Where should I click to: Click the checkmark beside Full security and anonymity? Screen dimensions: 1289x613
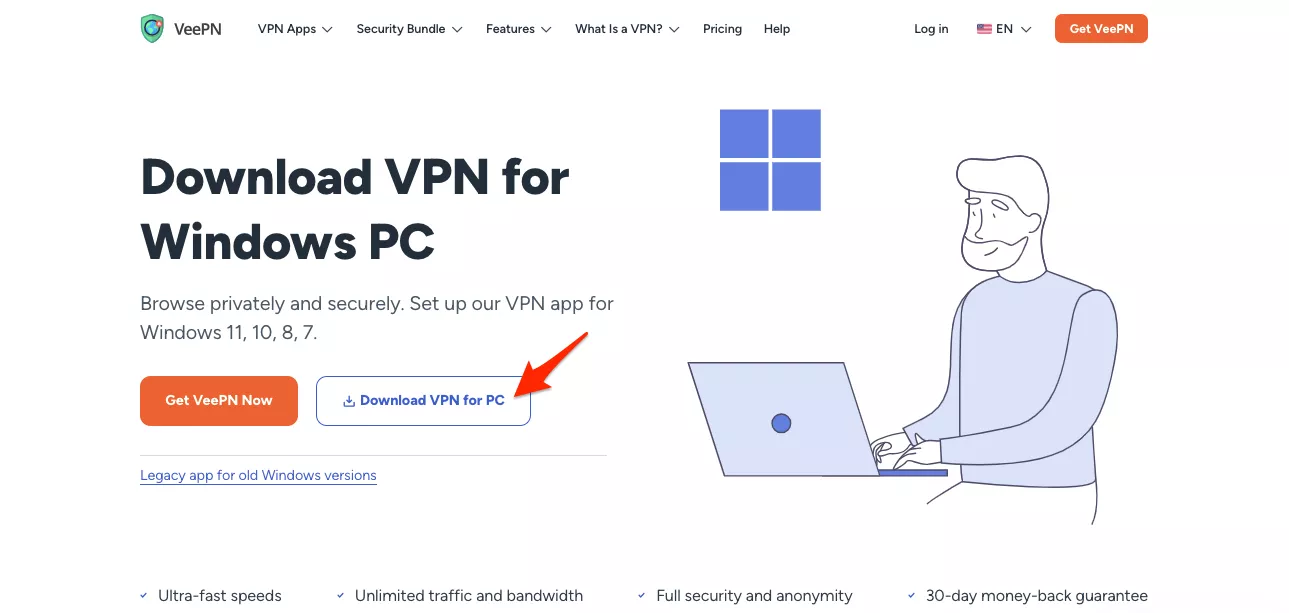642,596
